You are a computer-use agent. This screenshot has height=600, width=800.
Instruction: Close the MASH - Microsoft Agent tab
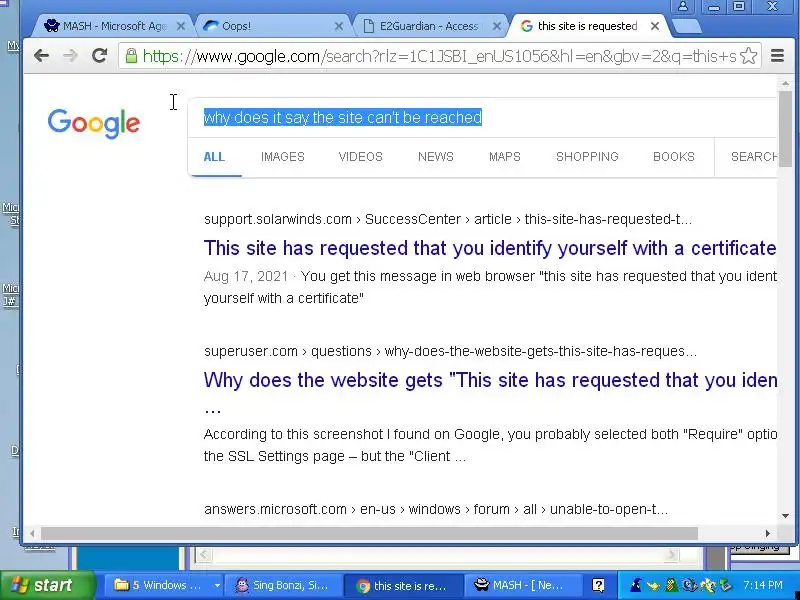[181, 26]
